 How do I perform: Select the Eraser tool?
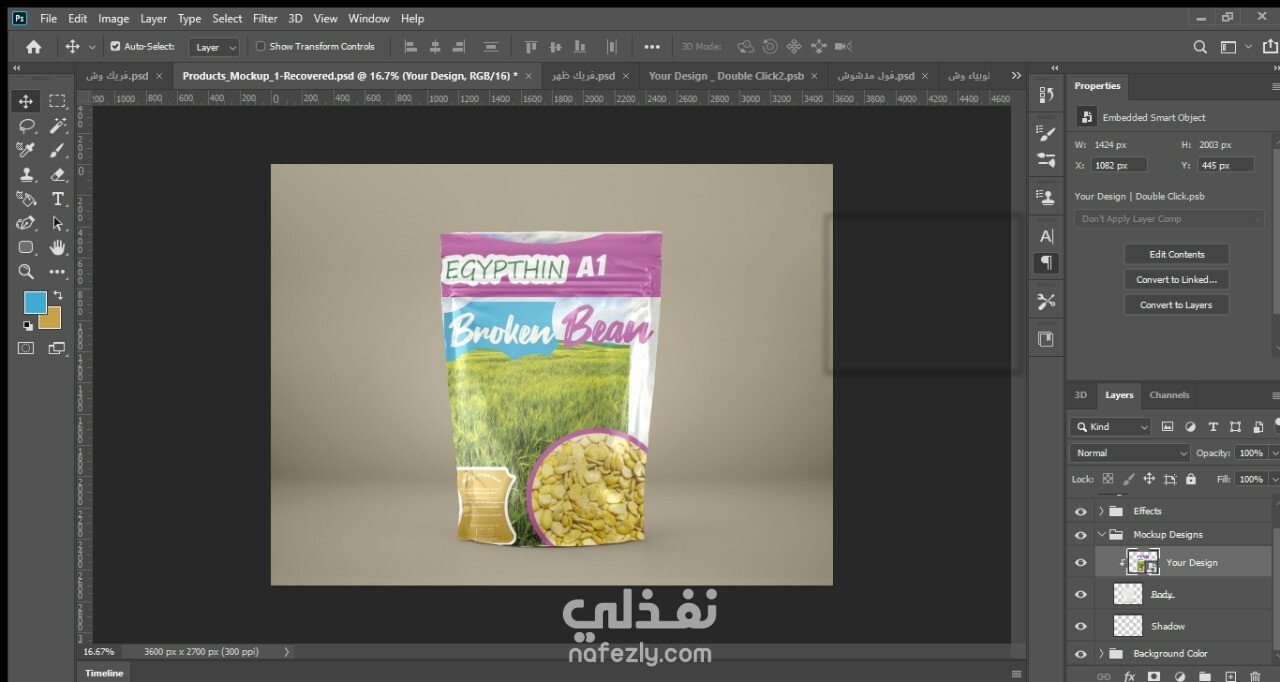pos(58,174)
